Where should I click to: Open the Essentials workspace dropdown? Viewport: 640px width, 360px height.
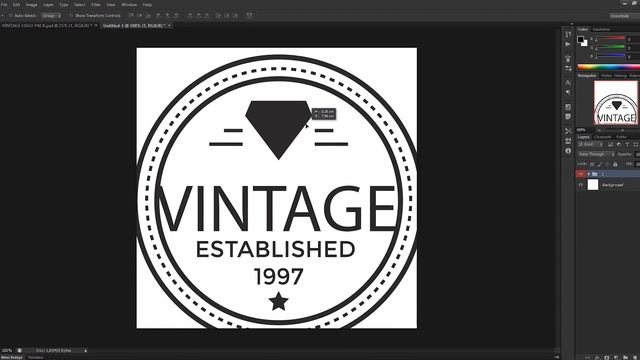pyautogui.click(x=625, y=16)
